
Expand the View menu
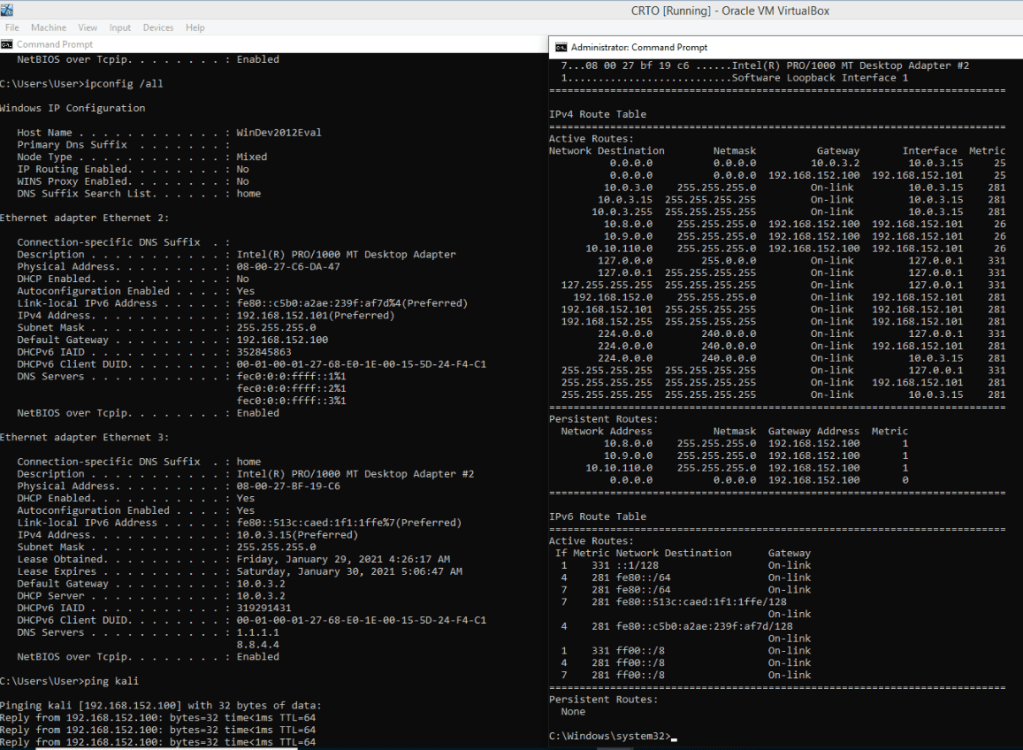pyautogui.click(x=88, y=28)
